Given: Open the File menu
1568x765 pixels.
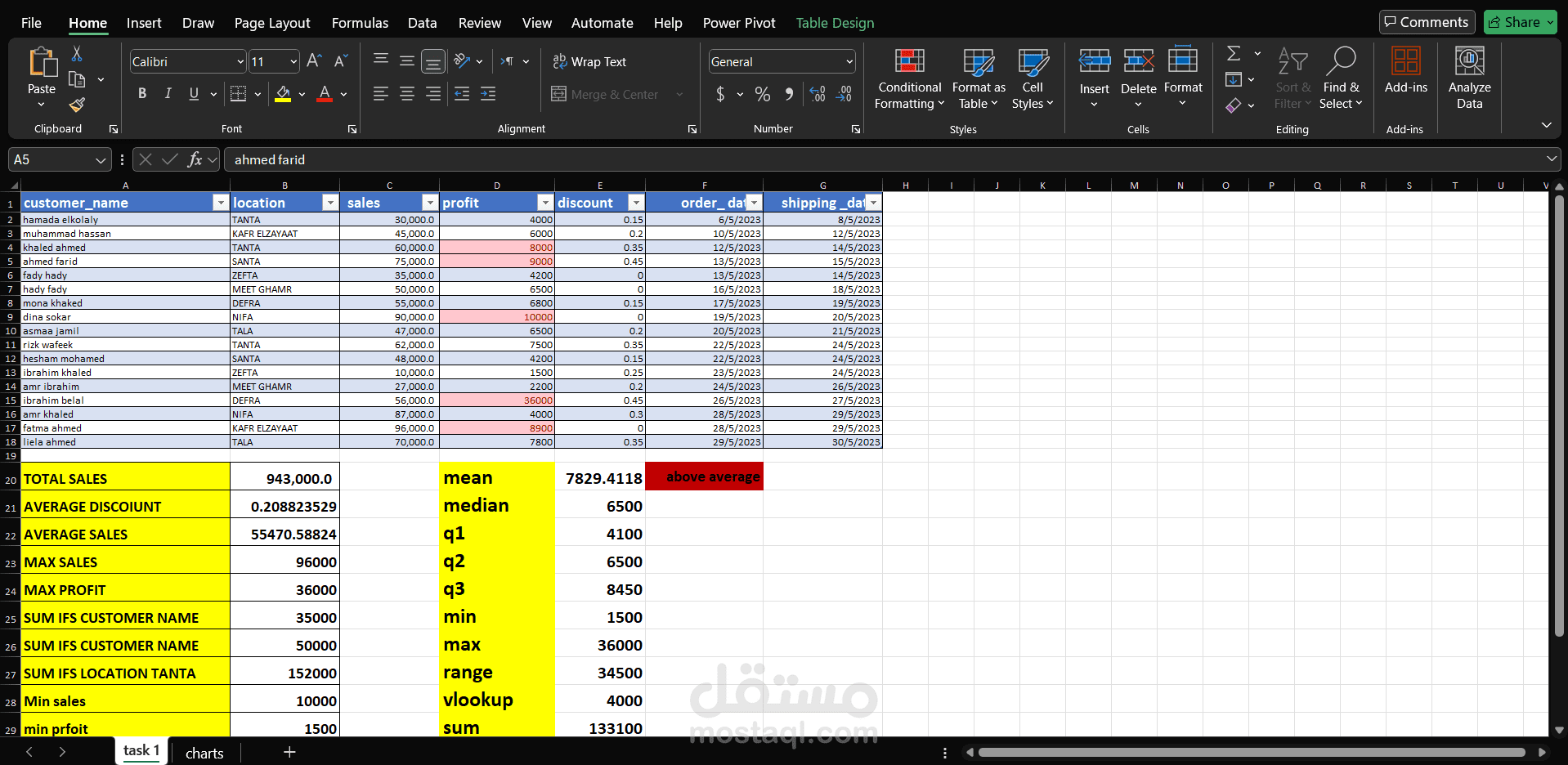Looking at the screenshot, I should click(x=31, y=23).
